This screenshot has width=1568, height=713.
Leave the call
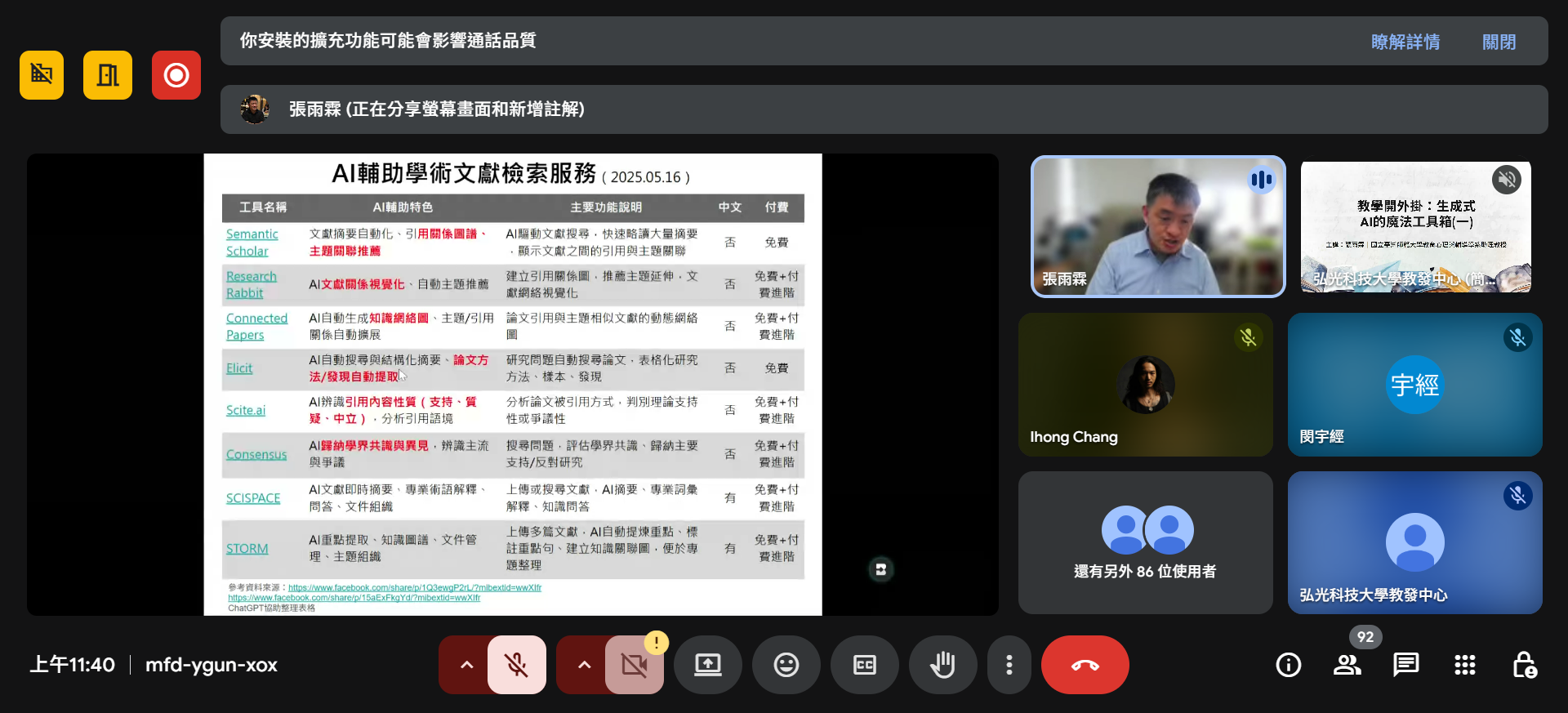coord(1085,665)
